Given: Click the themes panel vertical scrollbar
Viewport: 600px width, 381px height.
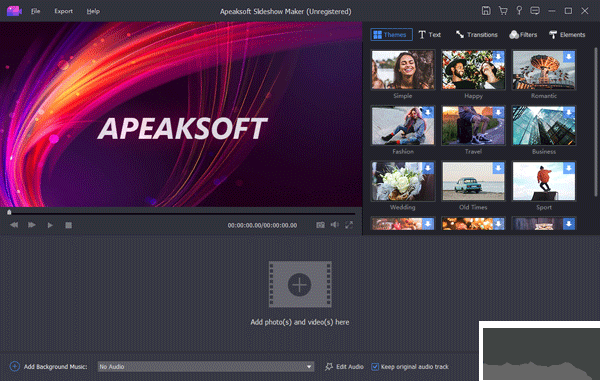Looking at the screenshot, I should tap(595, 122).
